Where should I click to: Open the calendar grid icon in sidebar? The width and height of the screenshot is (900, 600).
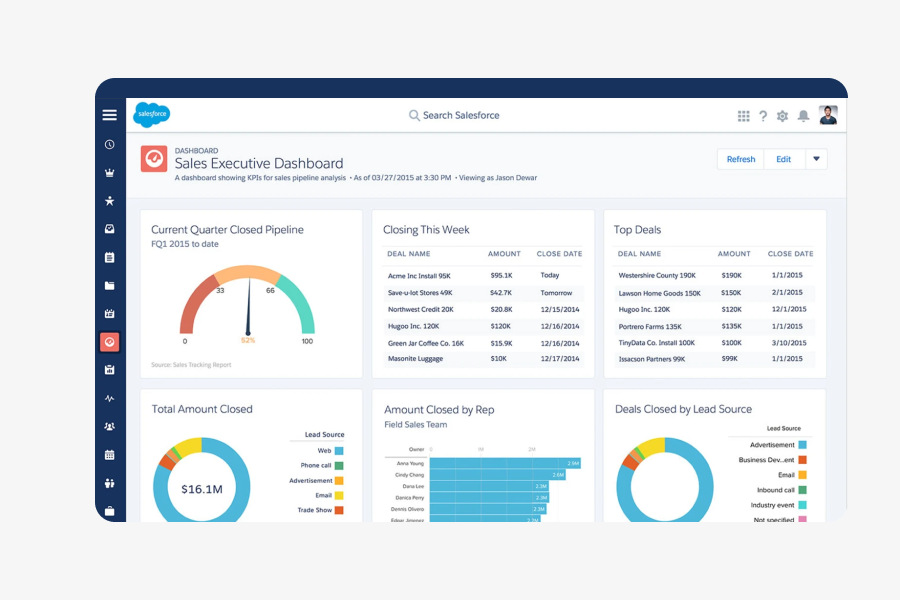point(110,455)
